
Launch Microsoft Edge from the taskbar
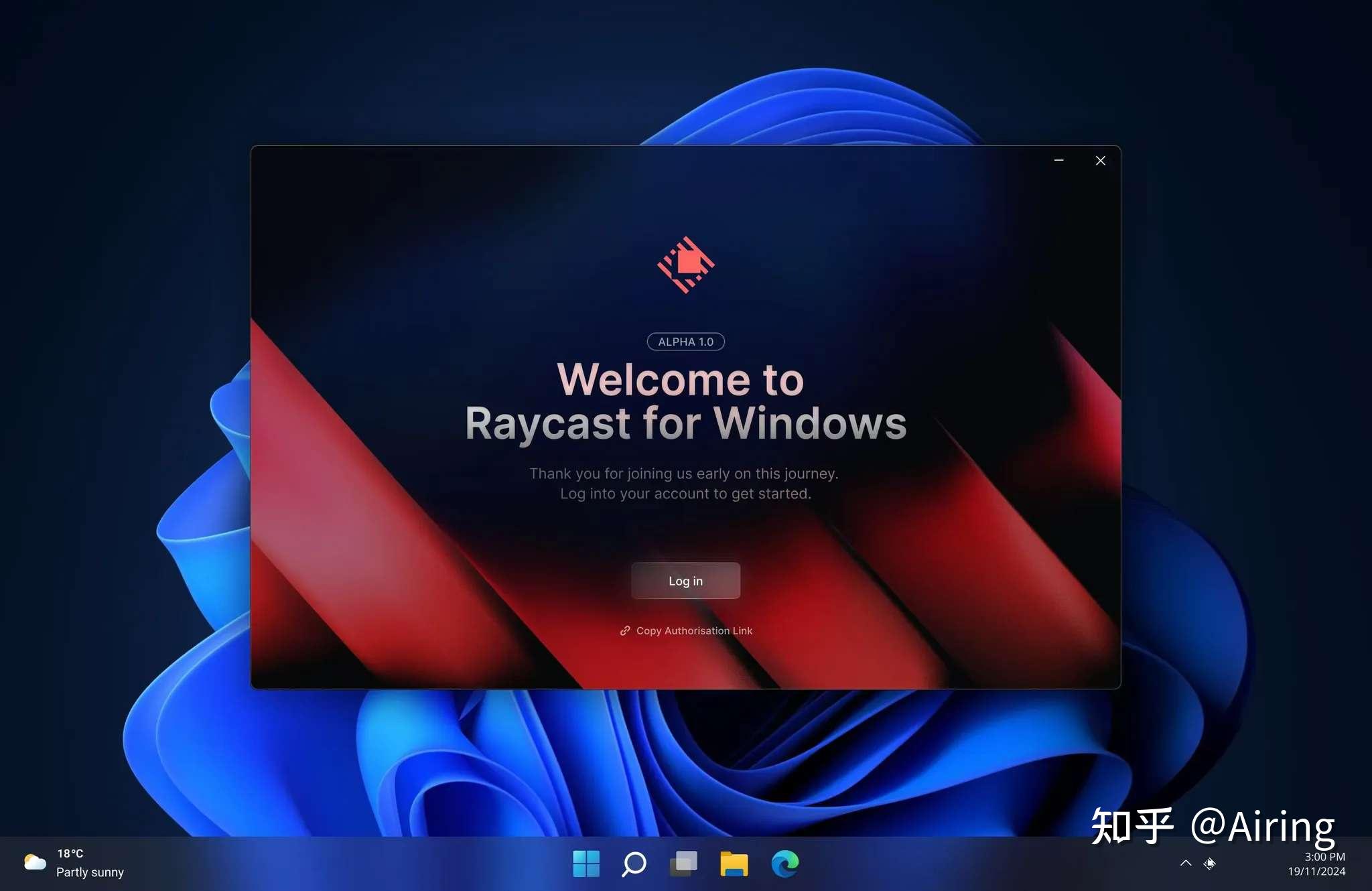pyautogui.click(x=784, y=864)
